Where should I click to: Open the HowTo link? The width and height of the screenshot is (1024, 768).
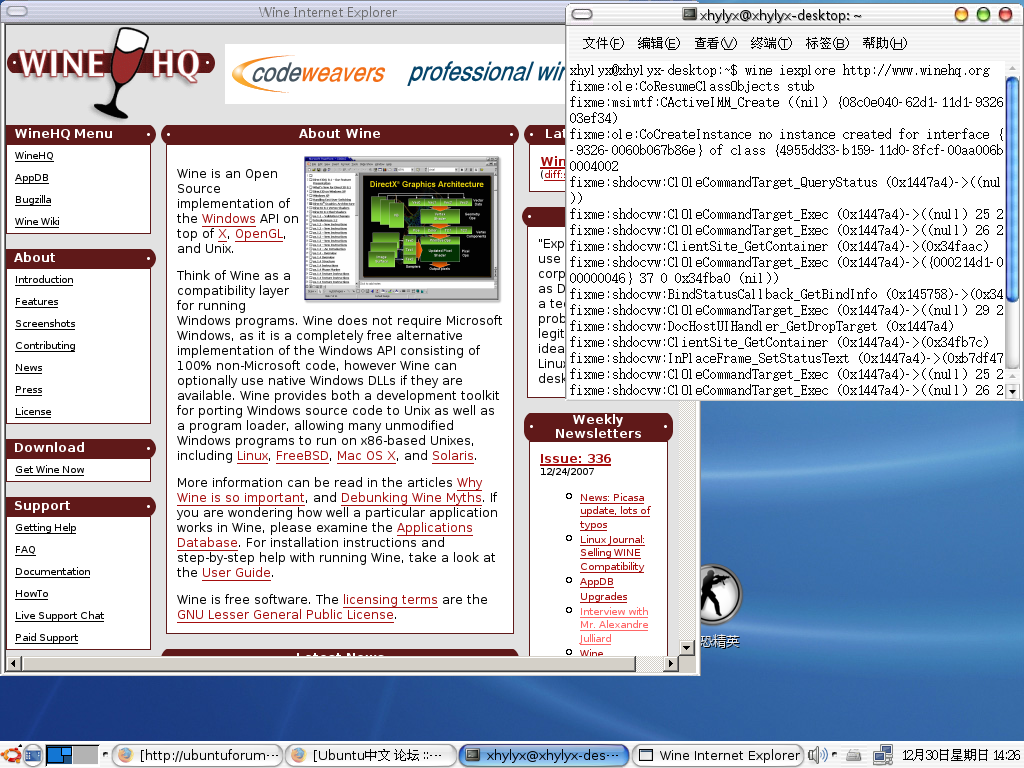pos(31,594)
